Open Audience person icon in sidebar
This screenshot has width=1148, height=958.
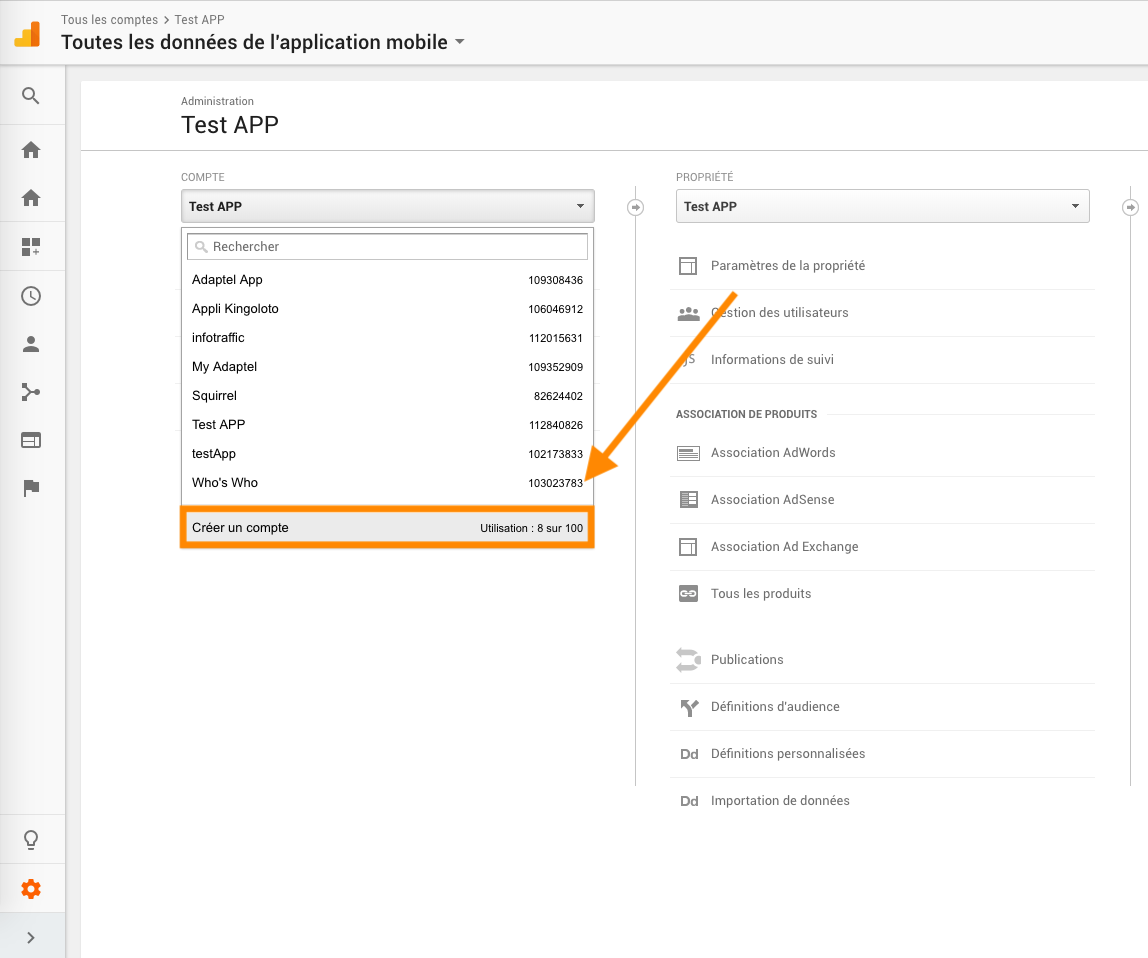pyautogui.click(x=31, y=344)
